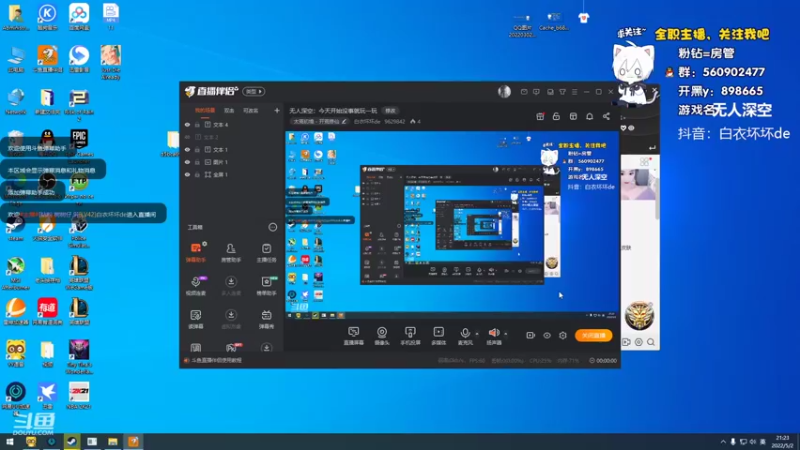Image resolution: width=800 pixels, height=450 pixels.
Task: Toggle the lock on the 文本 1 source
Action: click(x=197, y=149)
